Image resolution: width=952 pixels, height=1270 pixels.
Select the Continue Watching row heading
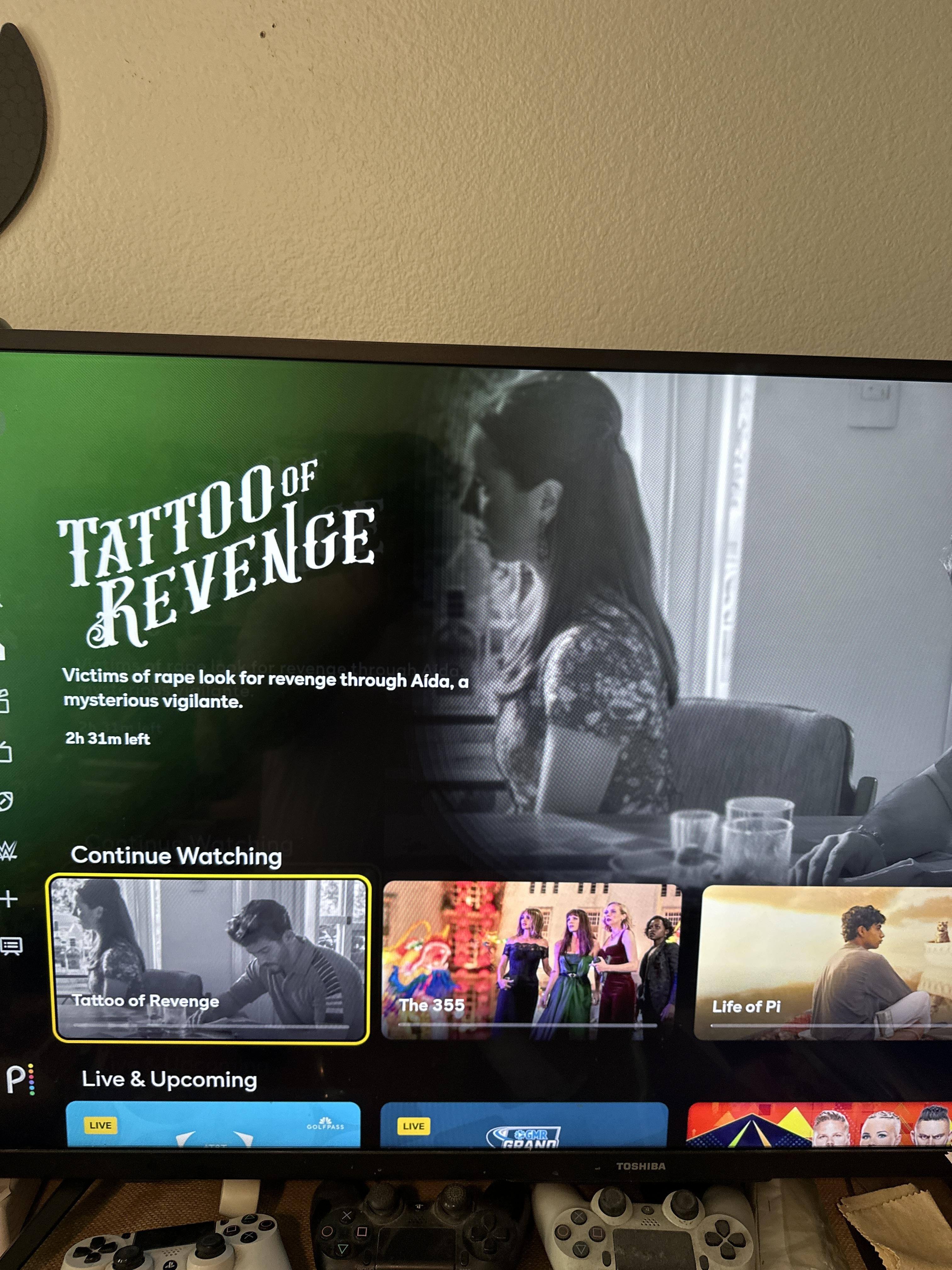(x=176, y=855)
